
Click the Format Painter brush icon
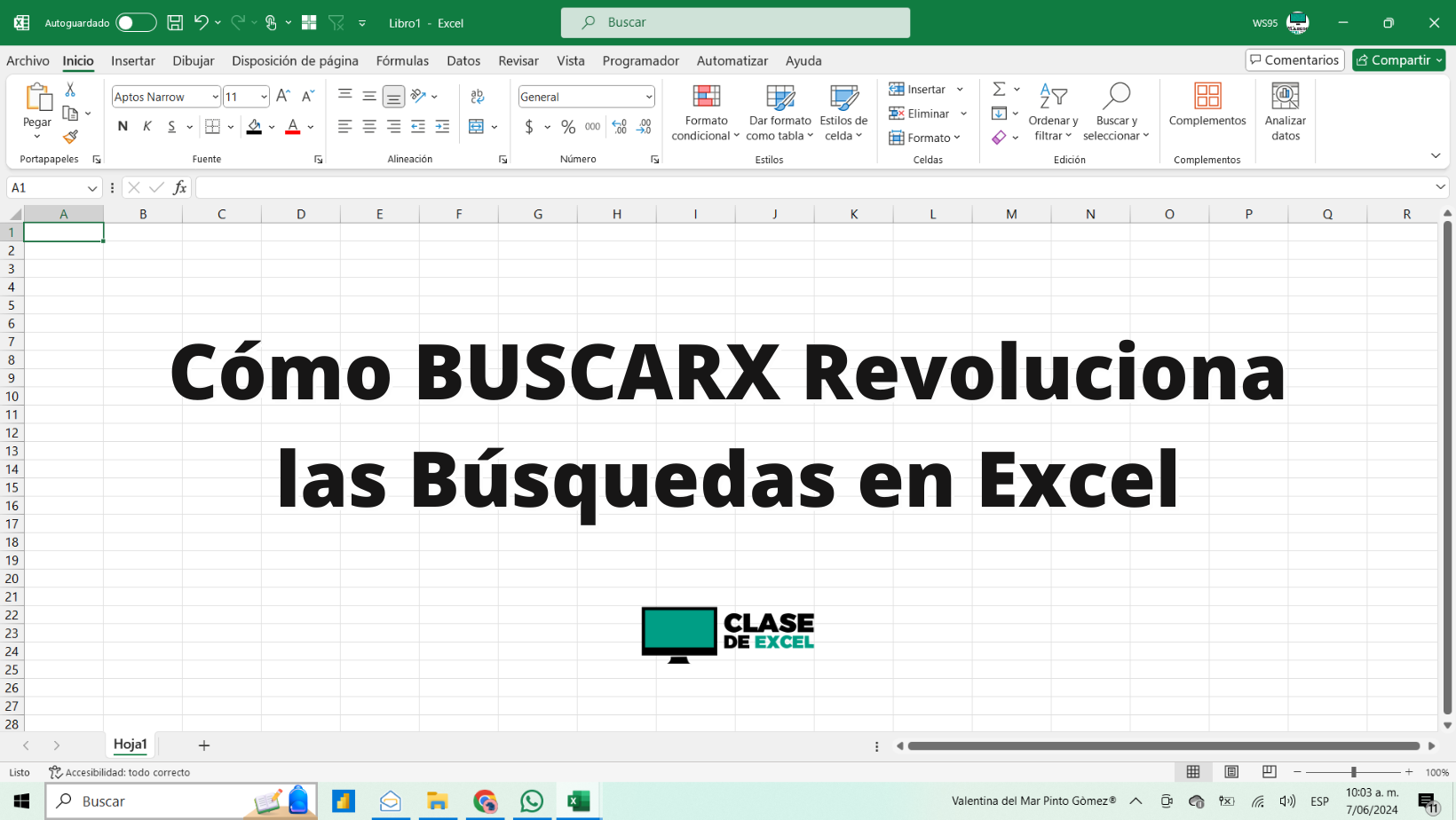point(70,137)
